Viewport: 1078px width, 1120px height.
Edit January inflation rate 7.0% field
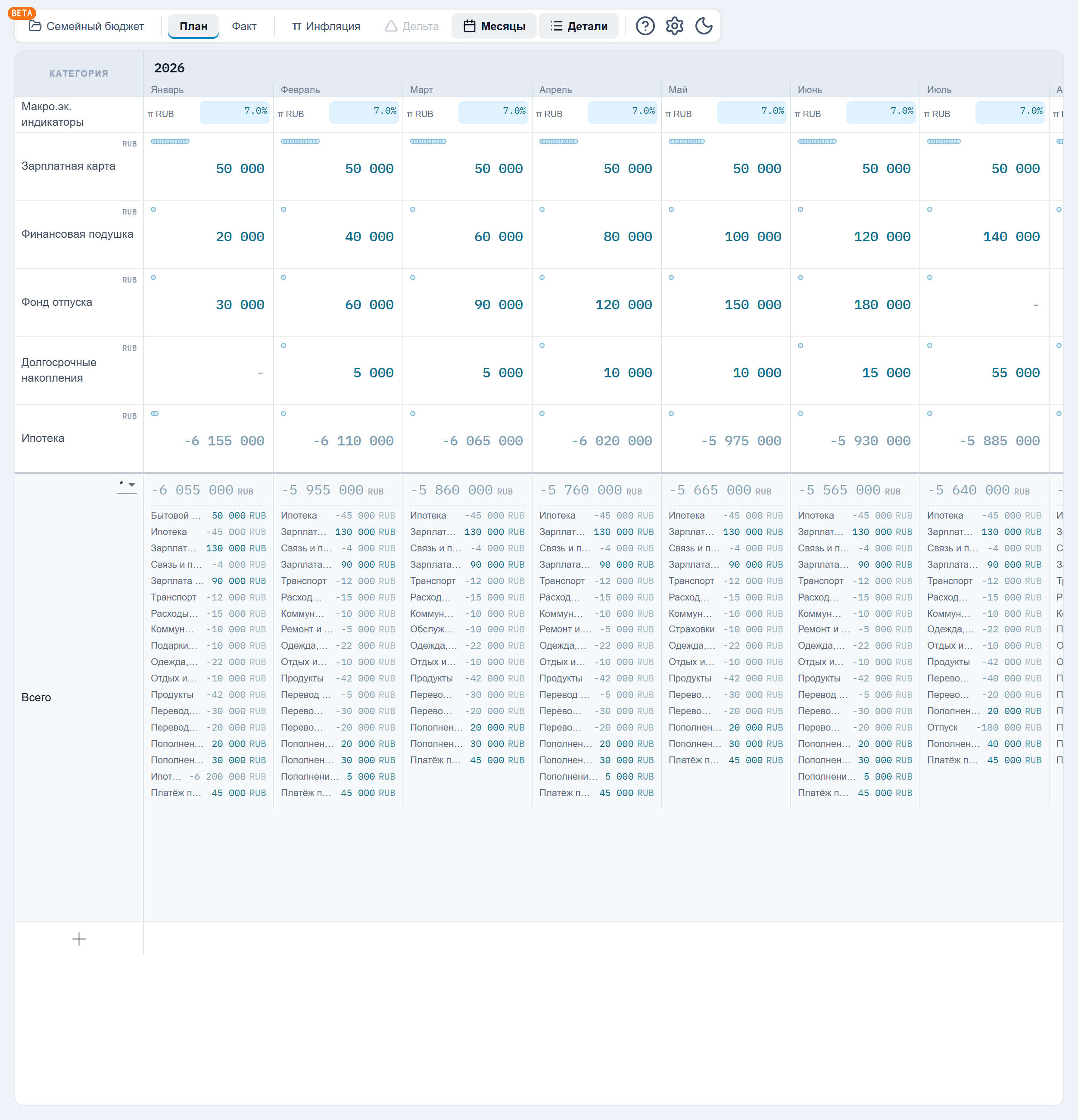(234, 112)
